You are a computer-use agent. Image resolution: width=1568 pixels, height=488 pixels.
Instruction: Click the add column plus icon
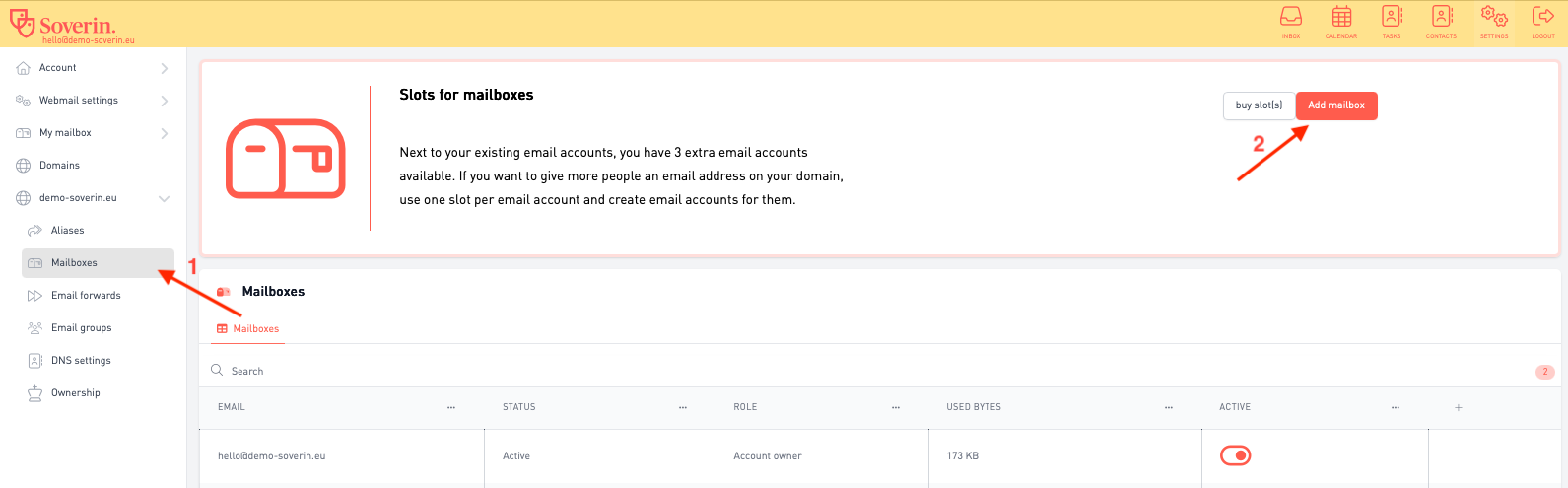click(1459, 407)
